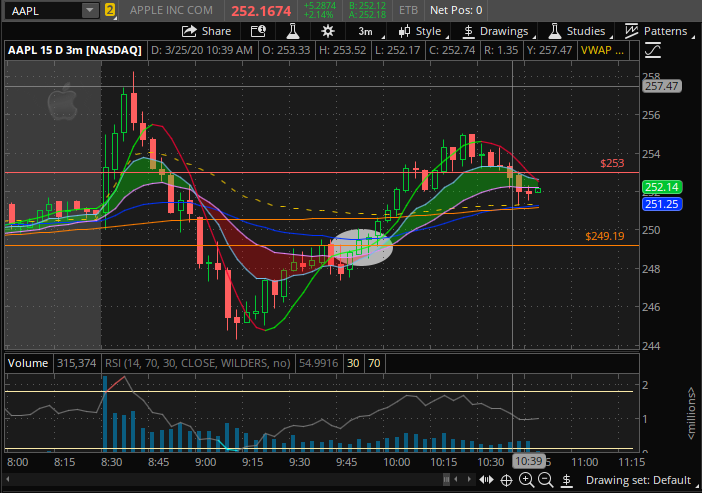This screenshot has width=702, height=493.
Task: Zoom in with the plus magnifier
Action: pos(526,480)
